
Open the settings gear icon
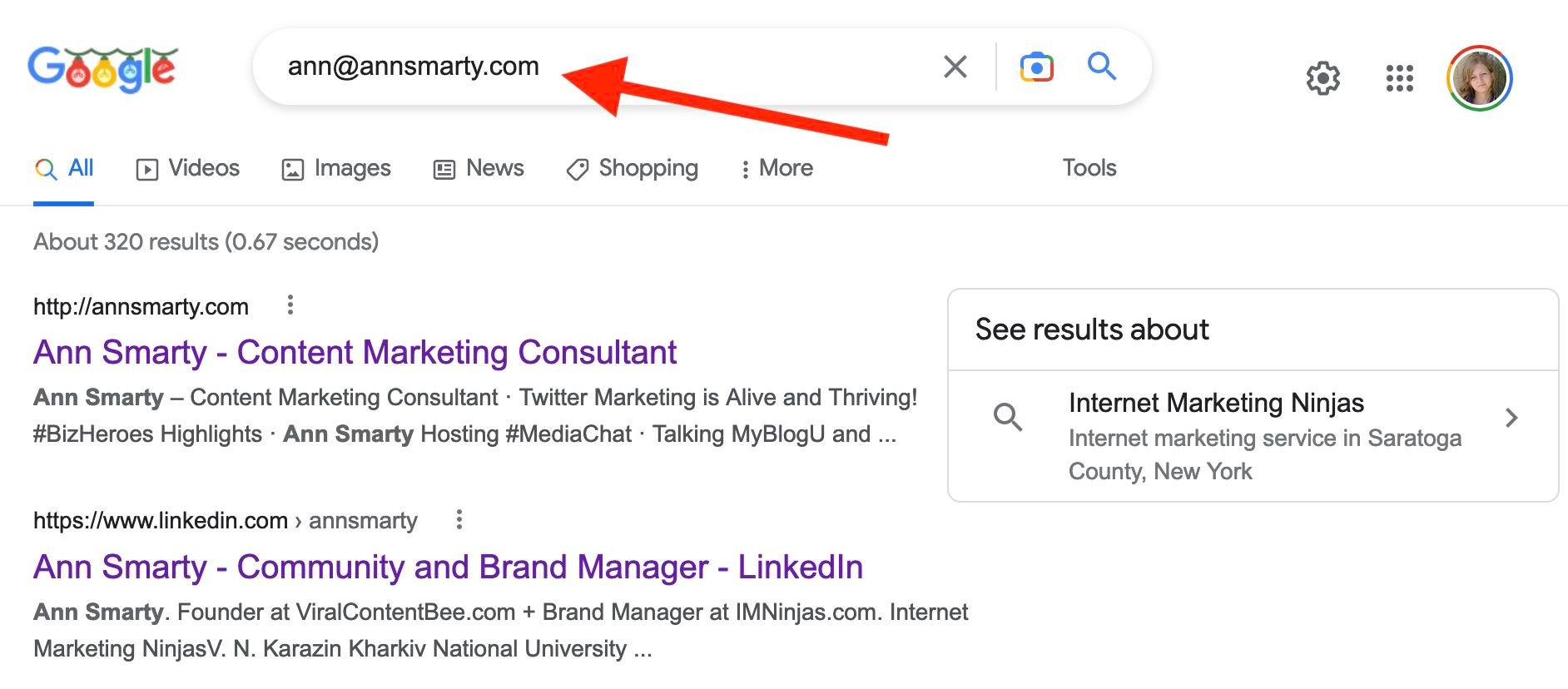(x=1322, y=79)
